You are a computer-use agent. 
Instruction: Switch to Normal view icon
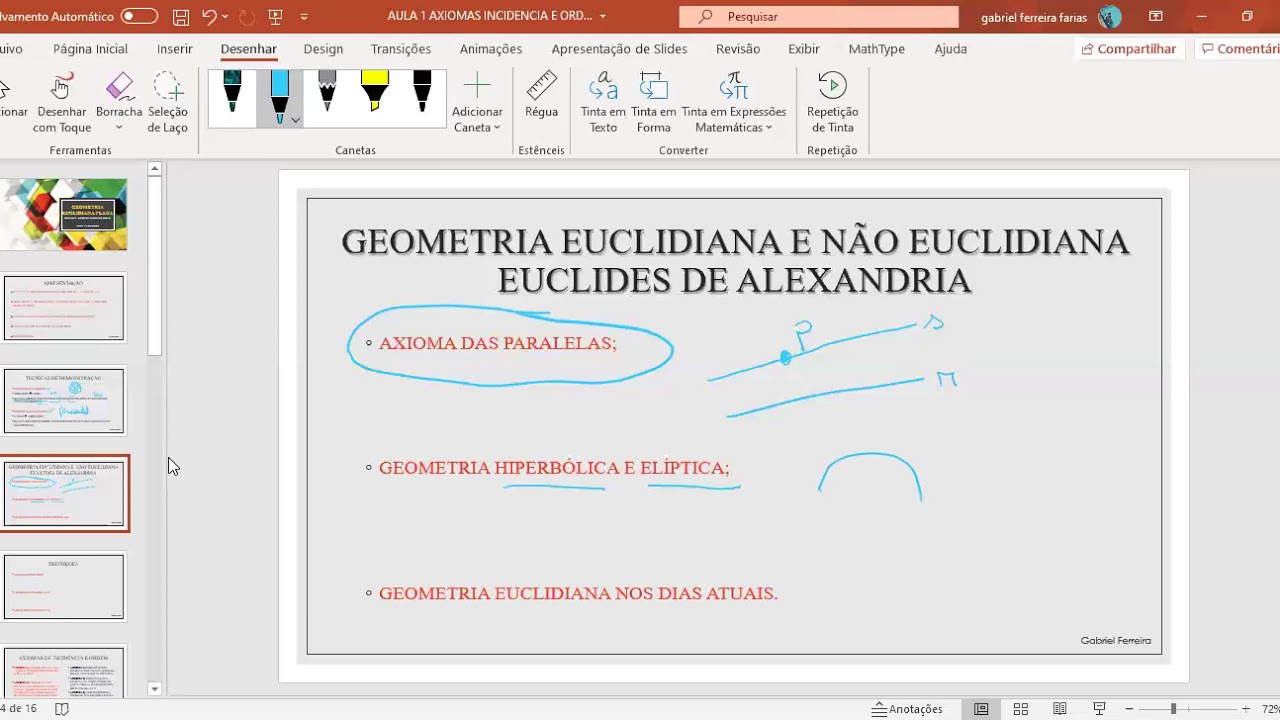981,709
